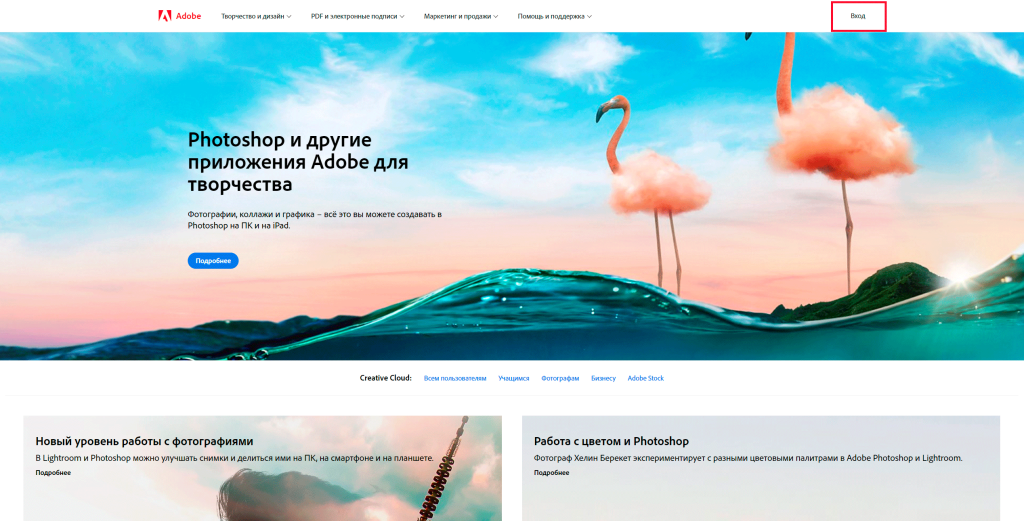This screenshot has width=1024, height=521.
Task: Click the Новый уровень работы с фотографиями heading
Action: tap(144, 441)
